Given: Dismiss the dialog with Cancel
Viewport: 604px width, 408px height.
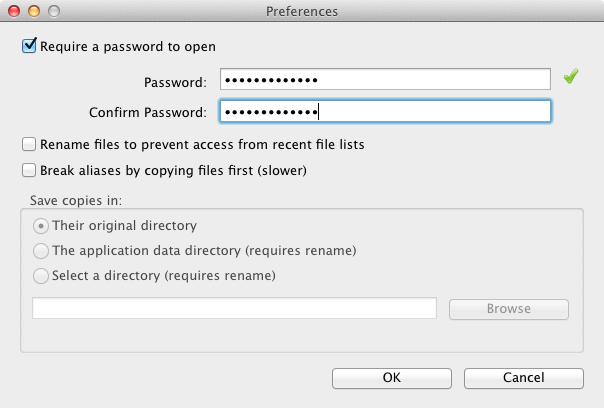Looking at the screenshot, I should (523, 378).
